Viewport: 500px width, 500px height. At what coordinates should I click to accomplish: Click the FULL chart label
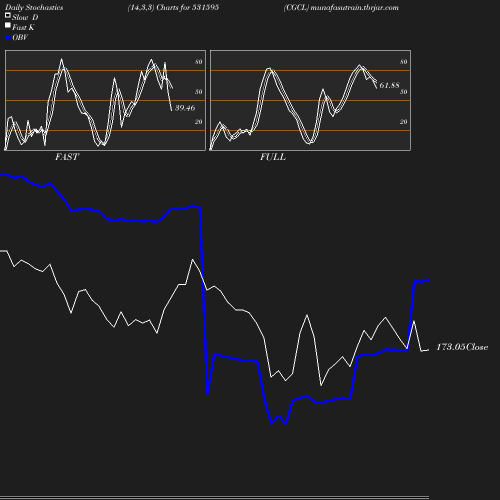273,157
